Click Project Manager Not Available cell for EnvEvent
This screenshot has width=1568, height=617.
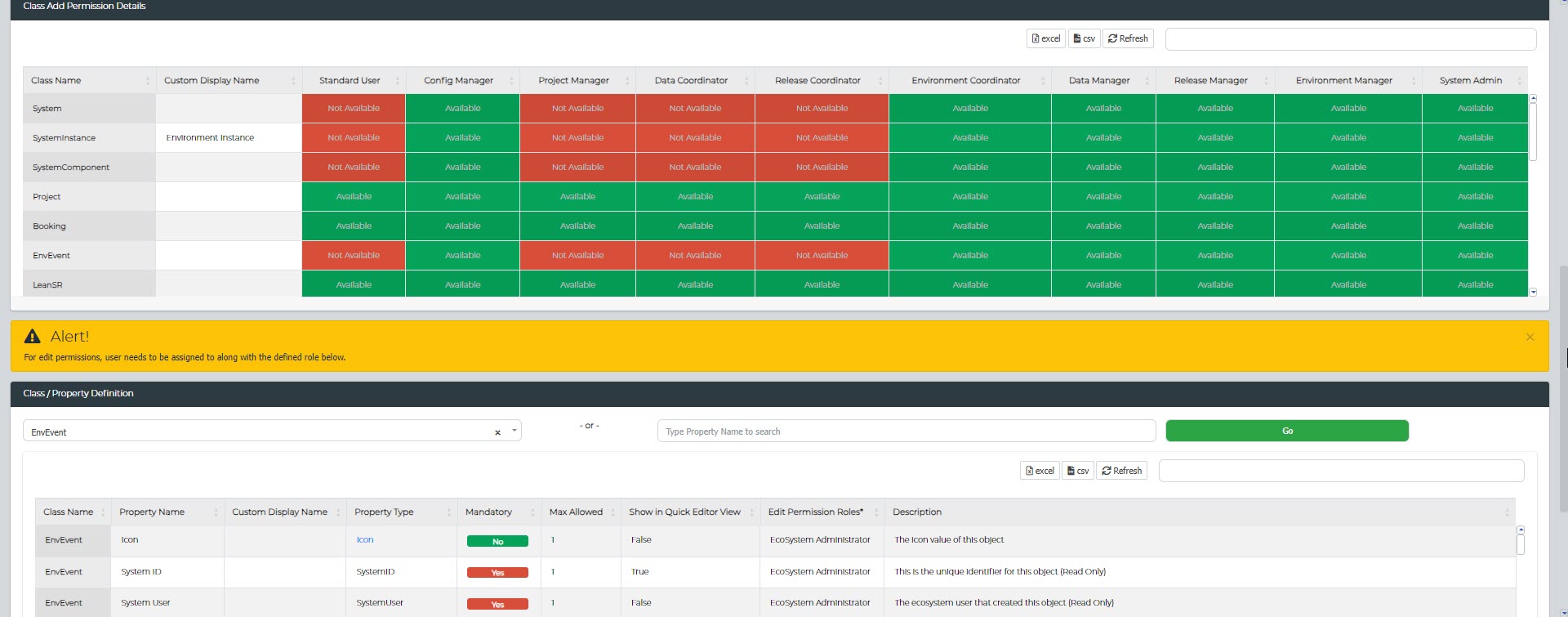tap(577, 256)
